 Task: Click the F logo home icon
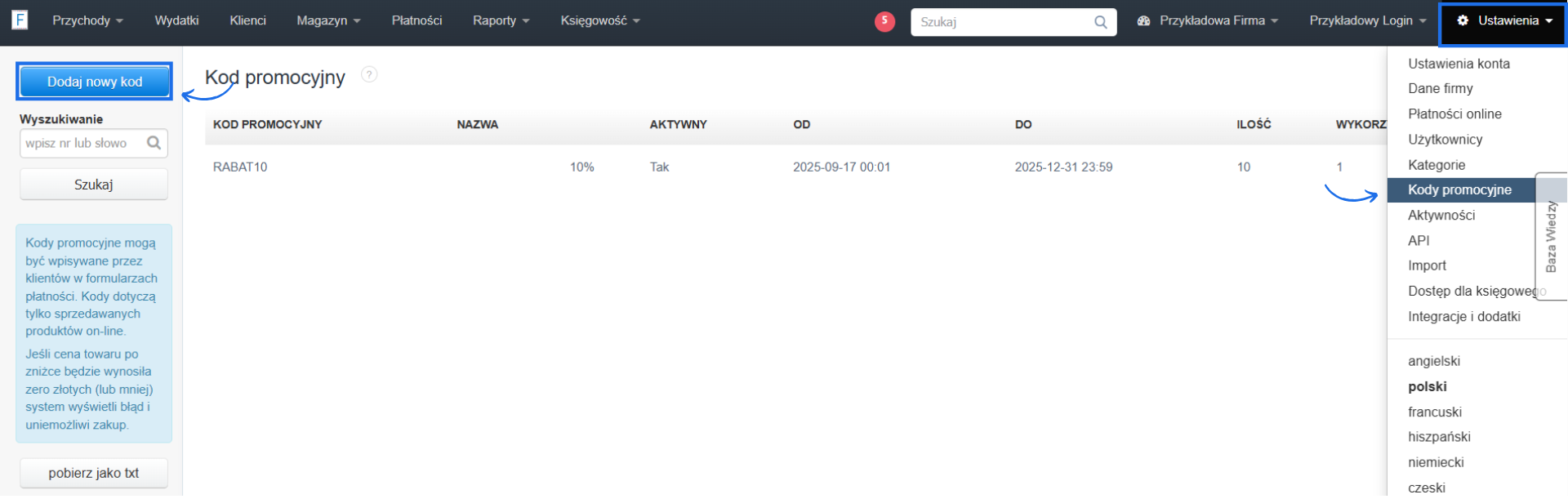coord(20,20)
